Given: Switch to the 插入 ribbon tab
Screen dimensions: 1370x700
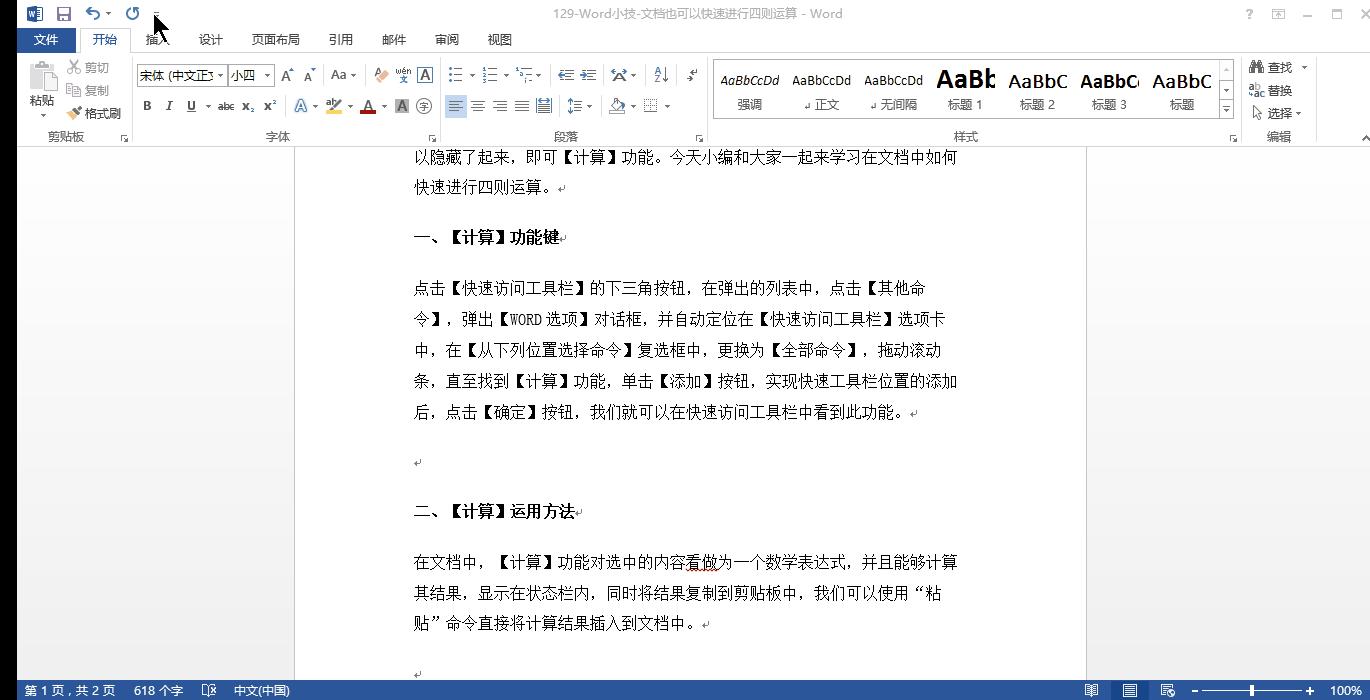Looking at the screenshot, I should pyautogui.click(x=156, y=39).
